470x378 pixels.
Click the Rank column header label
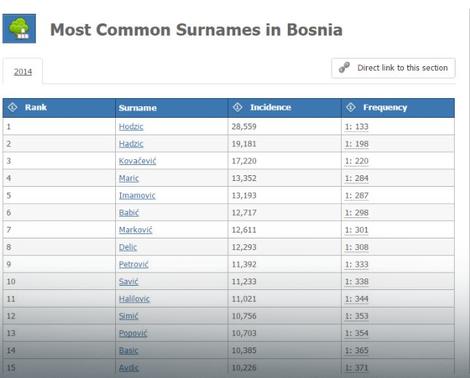36,107
